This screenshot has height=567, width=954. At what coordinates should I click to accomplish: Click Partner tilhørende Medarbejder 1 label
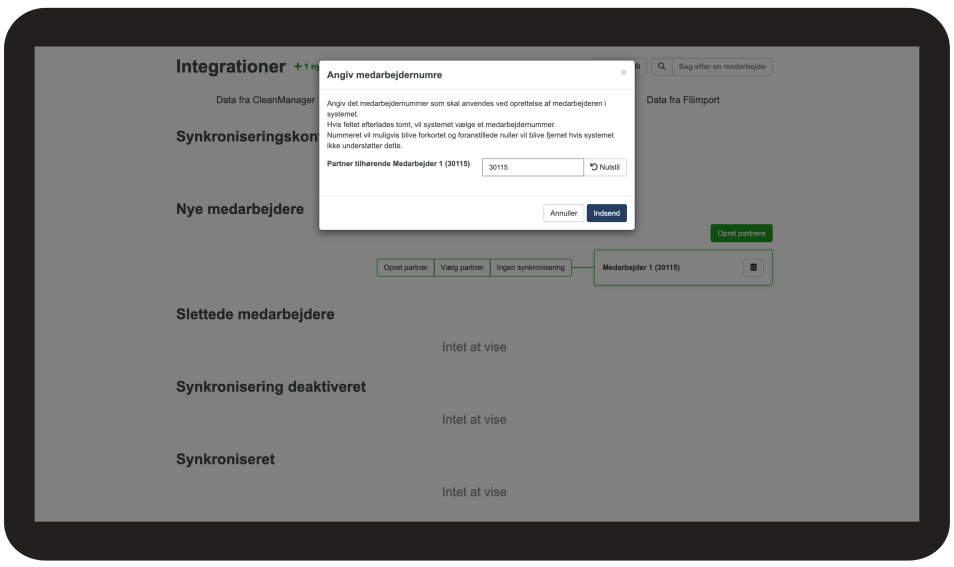coord(398,164)
